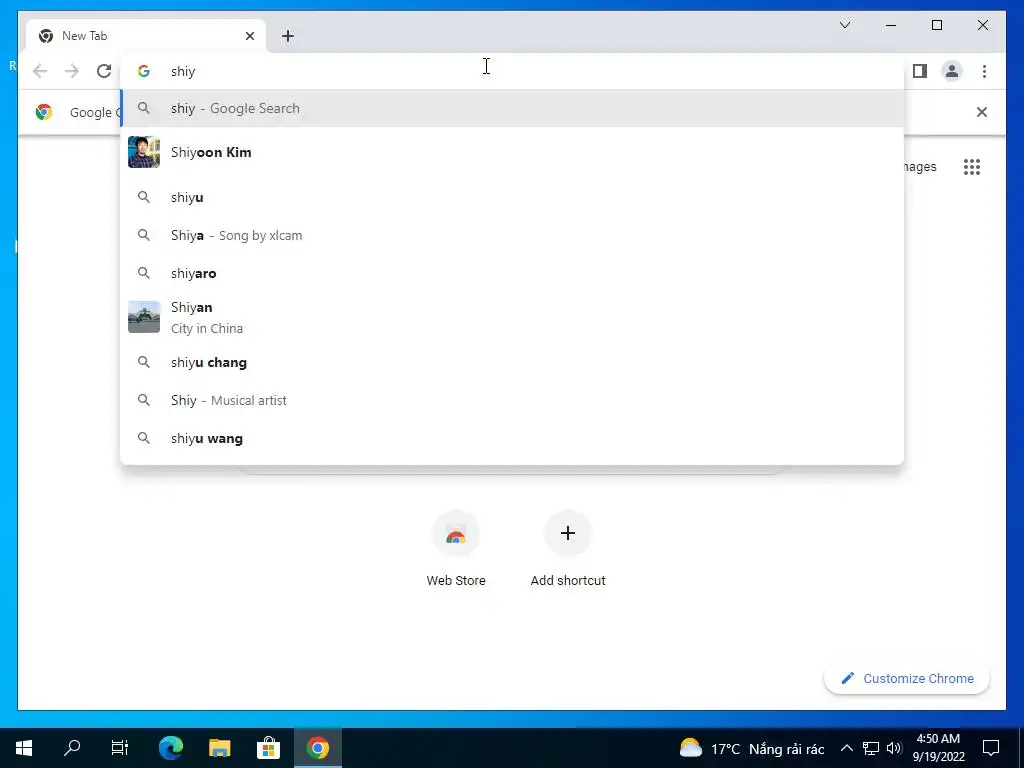Launch Microsoft Edge from taskbar

pyautogui.click(x=171, y=748)
